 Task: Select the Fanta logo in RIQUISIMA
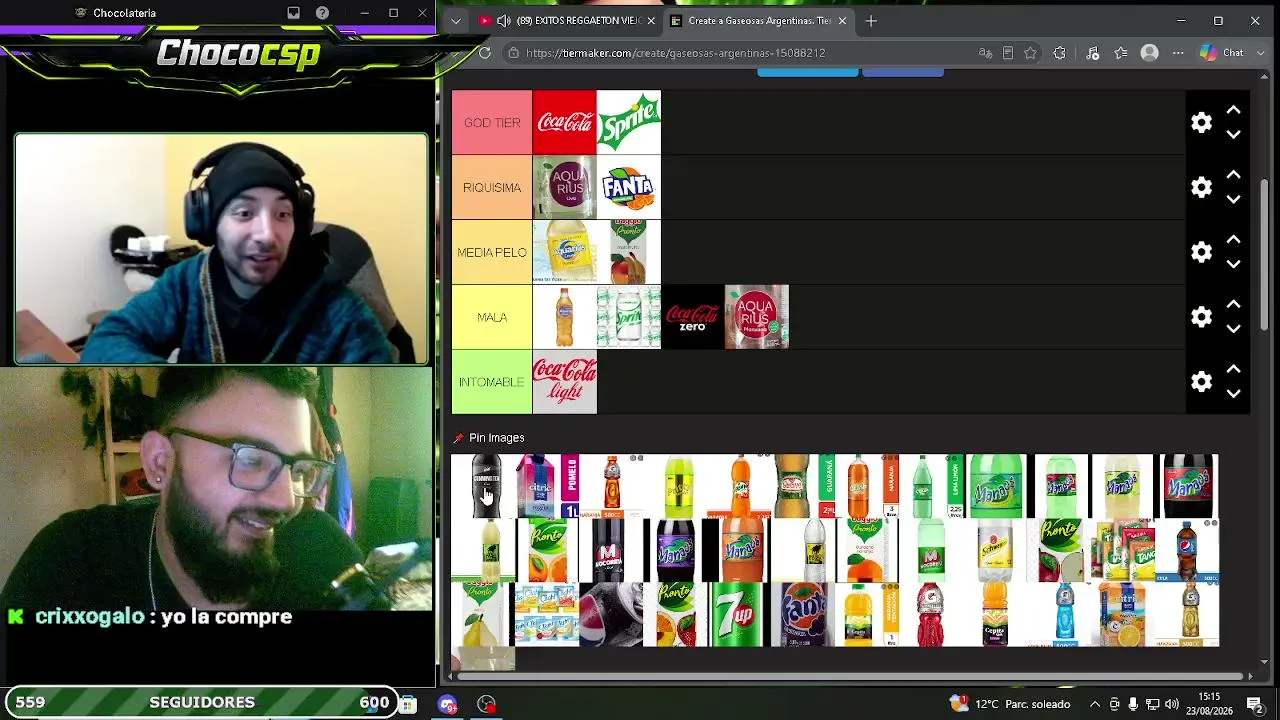pyautogui.click(x=629, y=187)
